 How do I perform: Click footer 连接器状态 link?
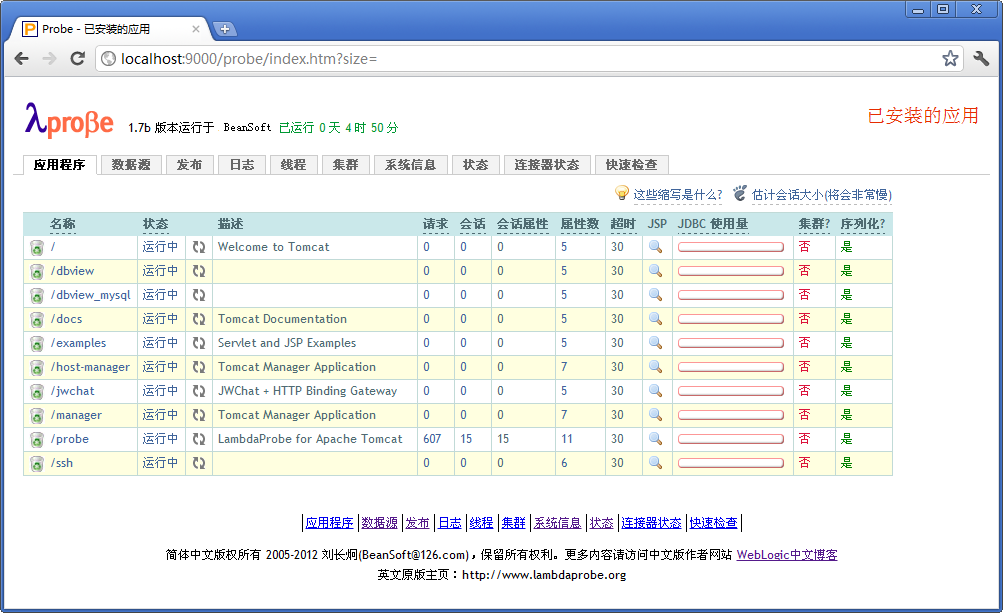click(x=651, y=523)
